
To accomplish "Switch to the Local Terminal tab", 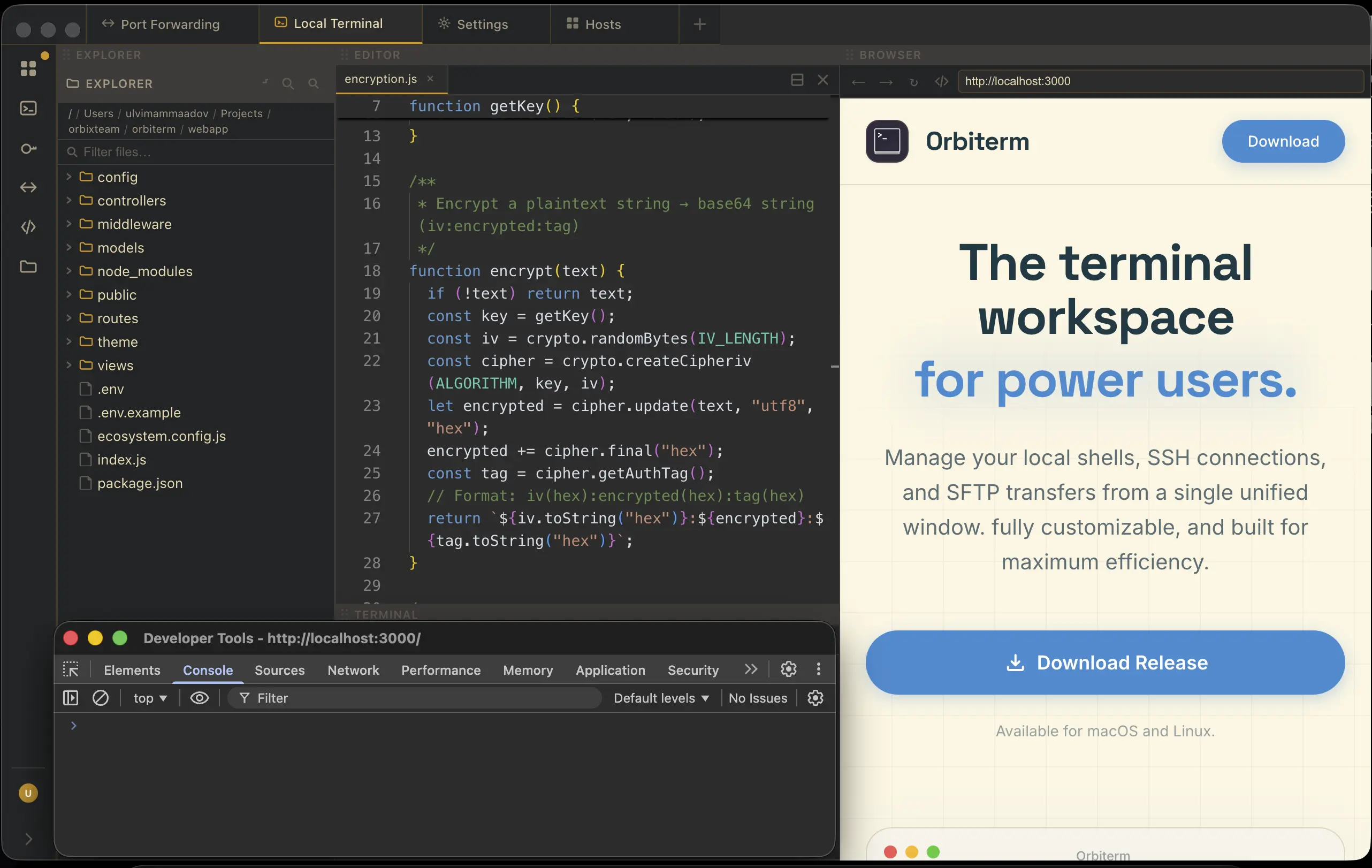I will pyautogui.click(x=340, y=24).
